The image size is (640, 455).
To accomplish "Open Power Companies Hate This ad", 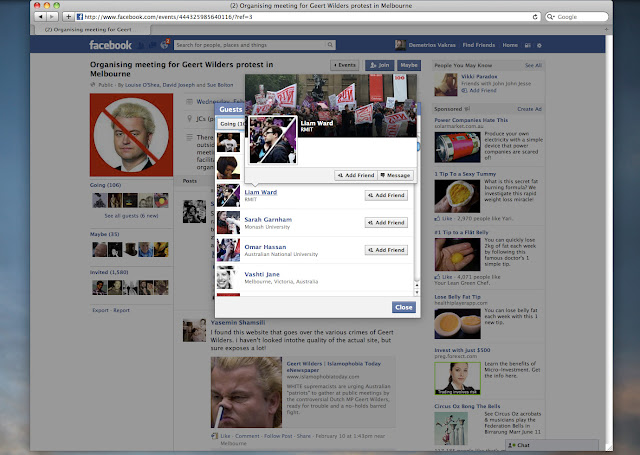I will 471,120.
